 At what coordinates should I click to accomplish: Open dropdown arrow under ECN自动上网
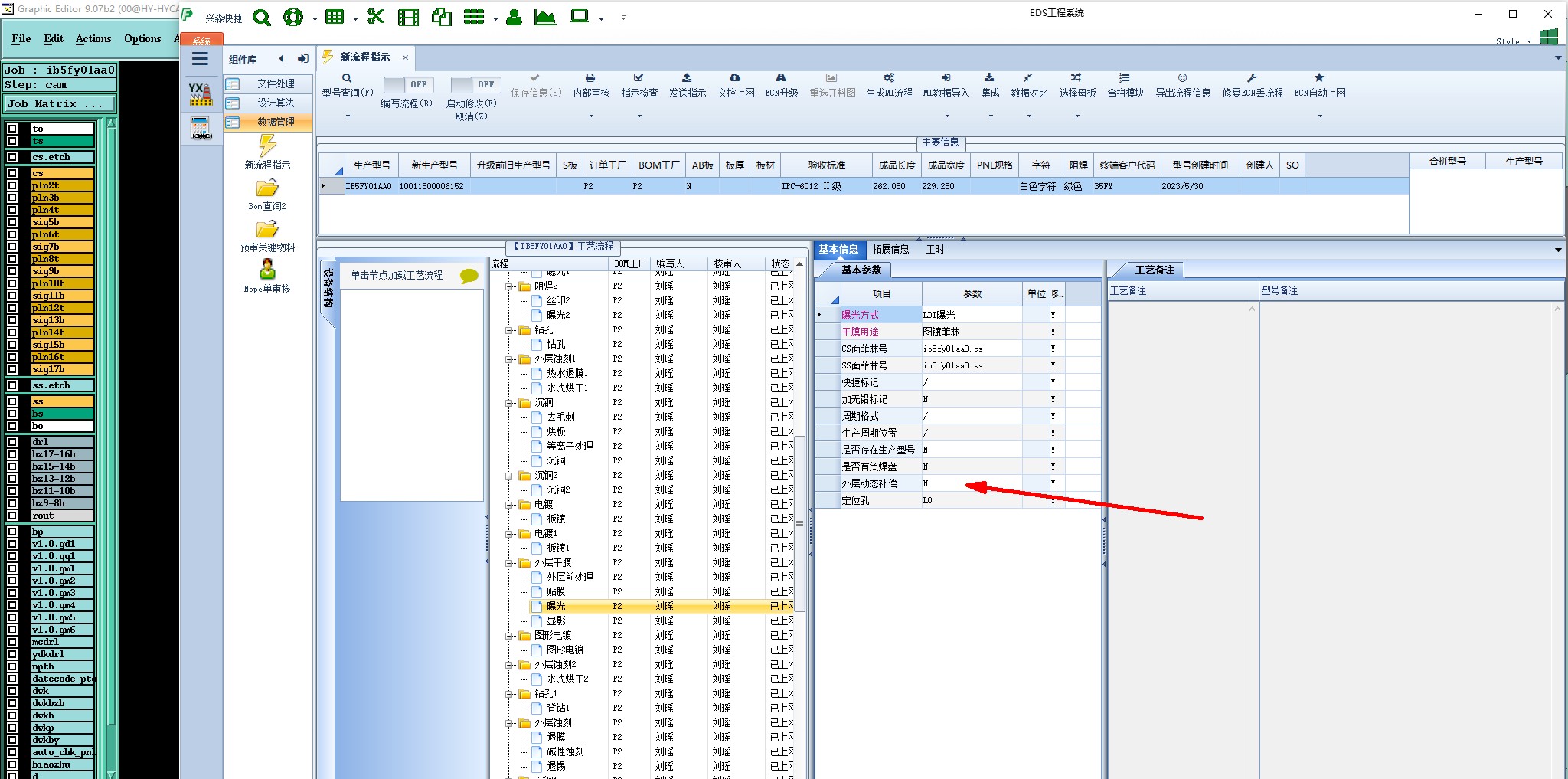(x=1320, y=116)
